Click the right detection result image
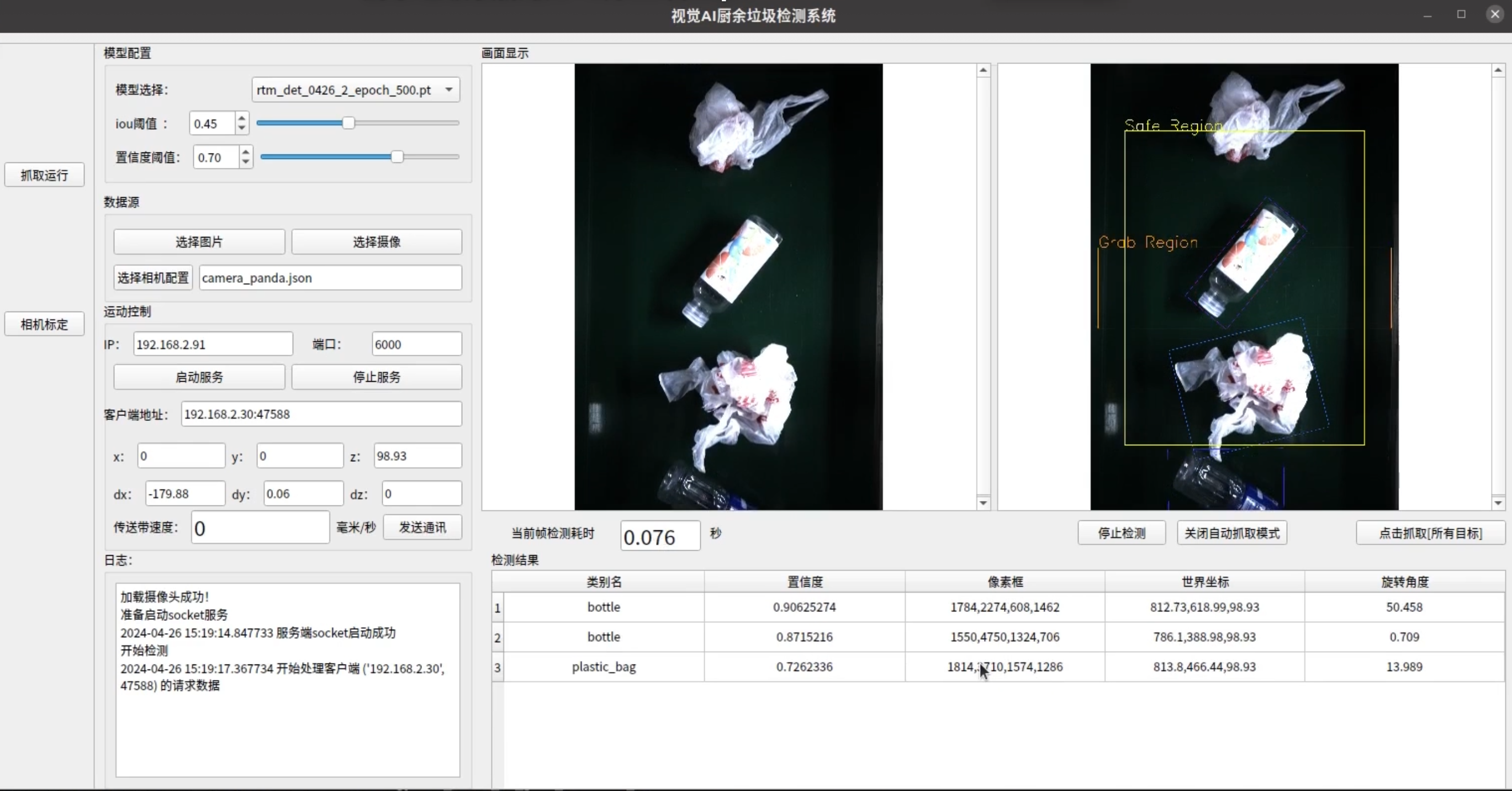1512x791 pixels. click(1244, 287)
